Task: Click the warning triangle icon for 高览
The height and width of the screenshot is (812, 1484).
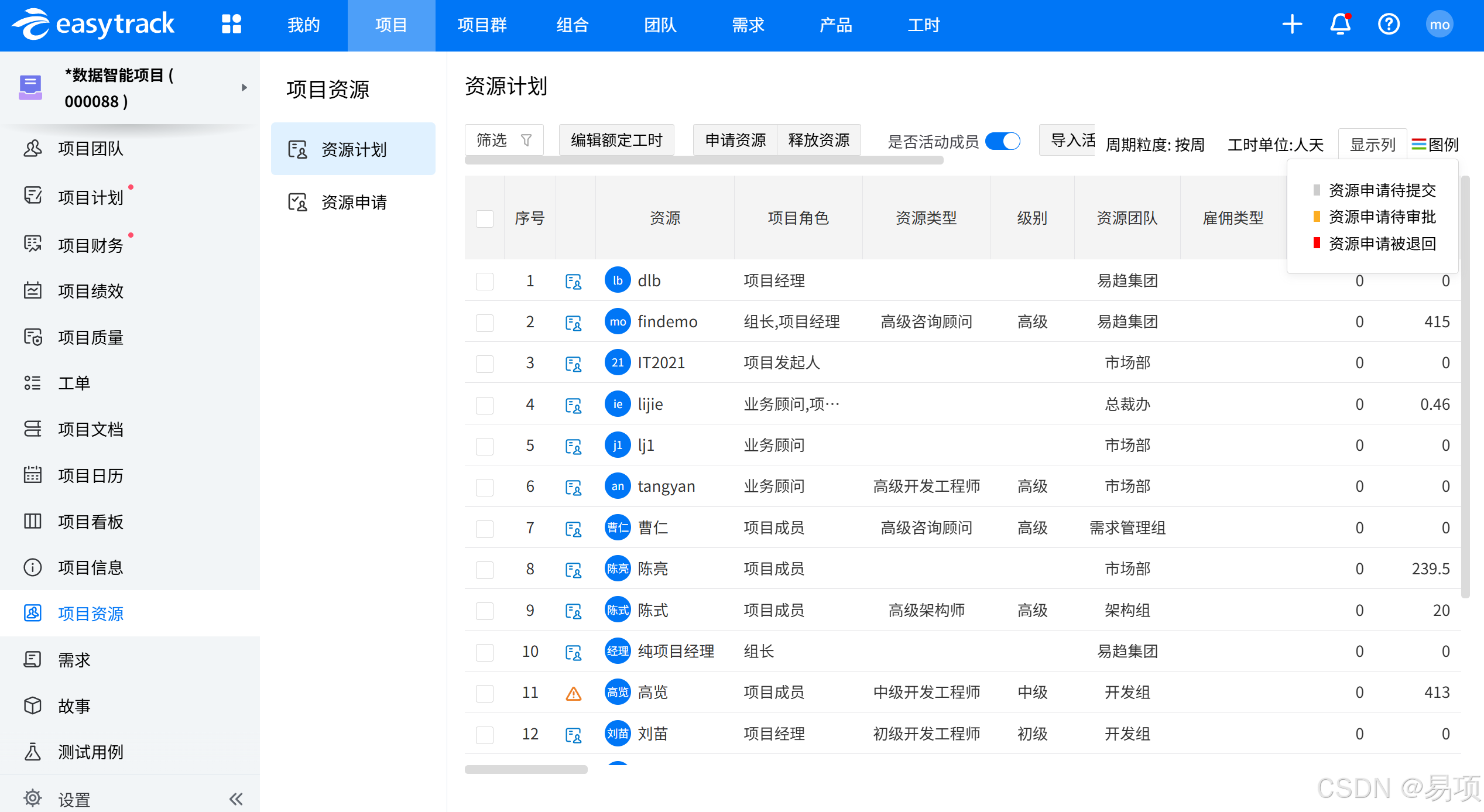Action: 573,694
